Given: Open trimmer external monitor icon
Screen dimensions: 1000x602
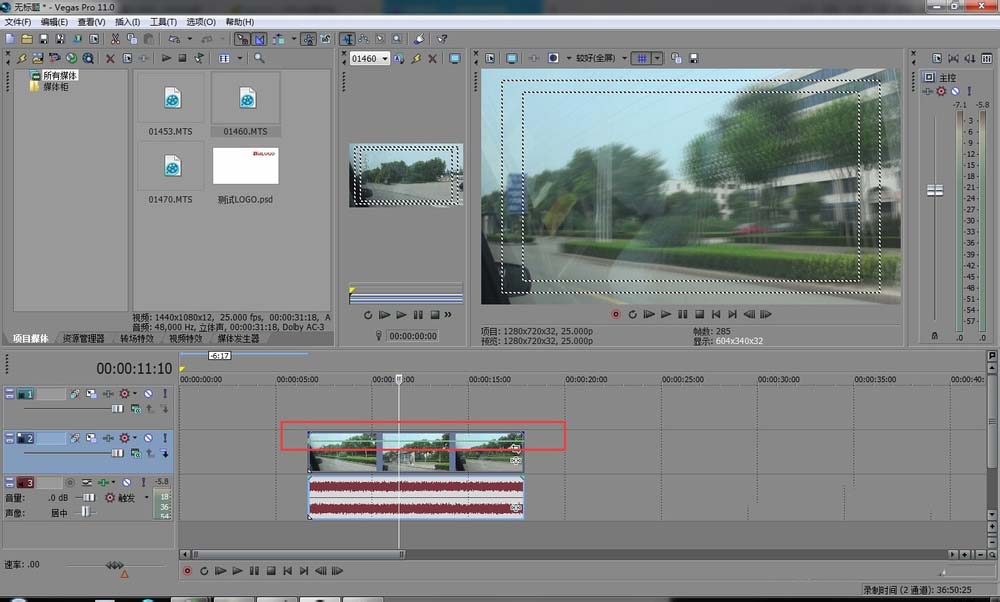Looking at the screenshot, I should click(x=455, y=58).
